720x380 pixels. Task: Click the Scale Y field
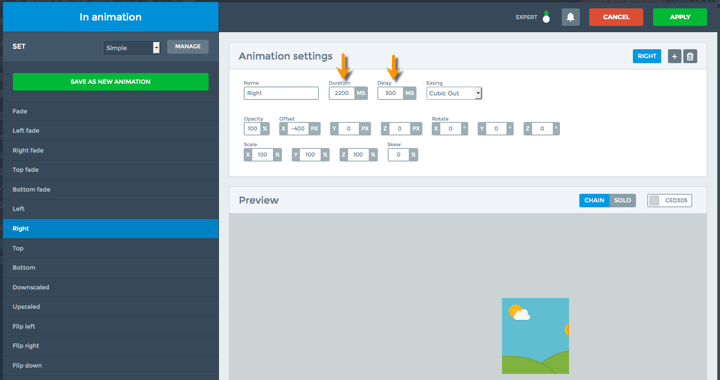click(x=310, y=155)
